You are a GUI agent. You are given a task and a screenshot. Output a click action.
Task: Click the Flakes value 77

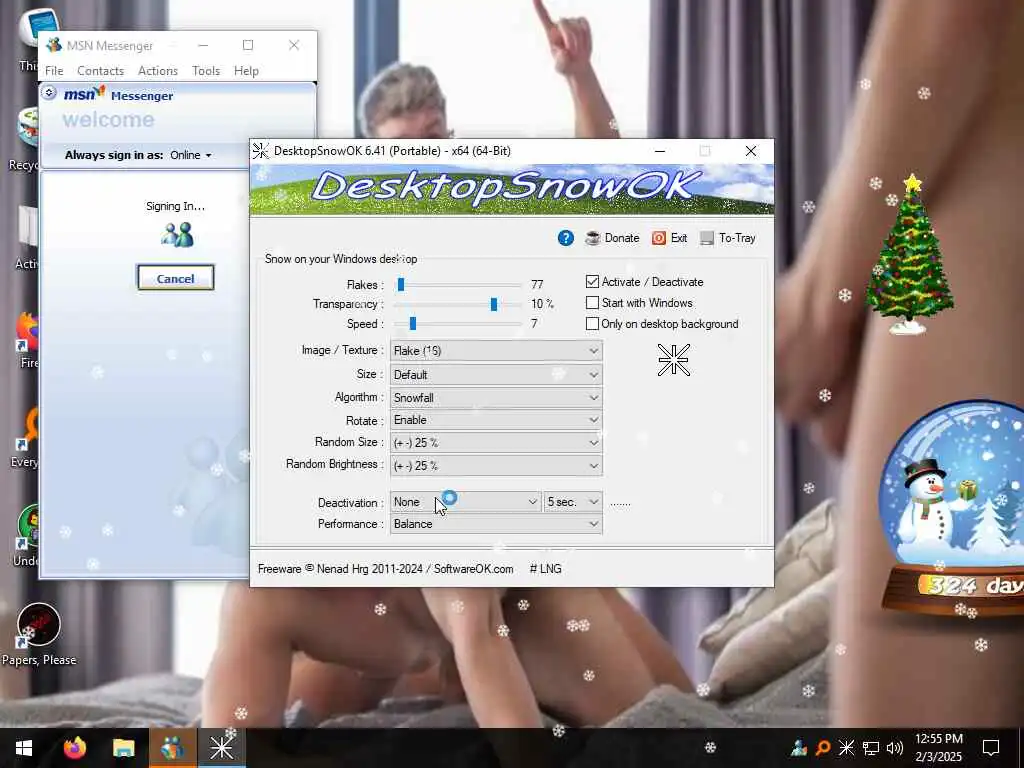point(537,284)
